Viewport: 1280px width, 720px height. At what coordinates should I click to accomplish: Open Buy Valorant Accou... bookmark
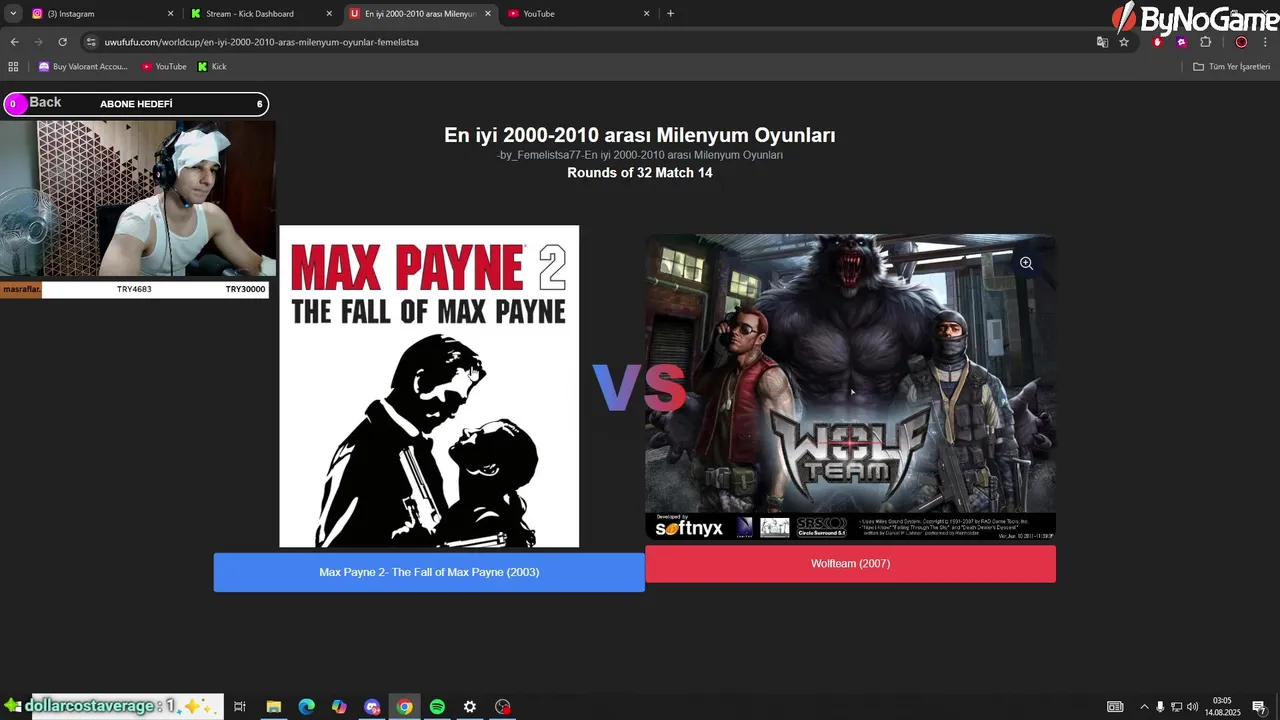(83, 66)
